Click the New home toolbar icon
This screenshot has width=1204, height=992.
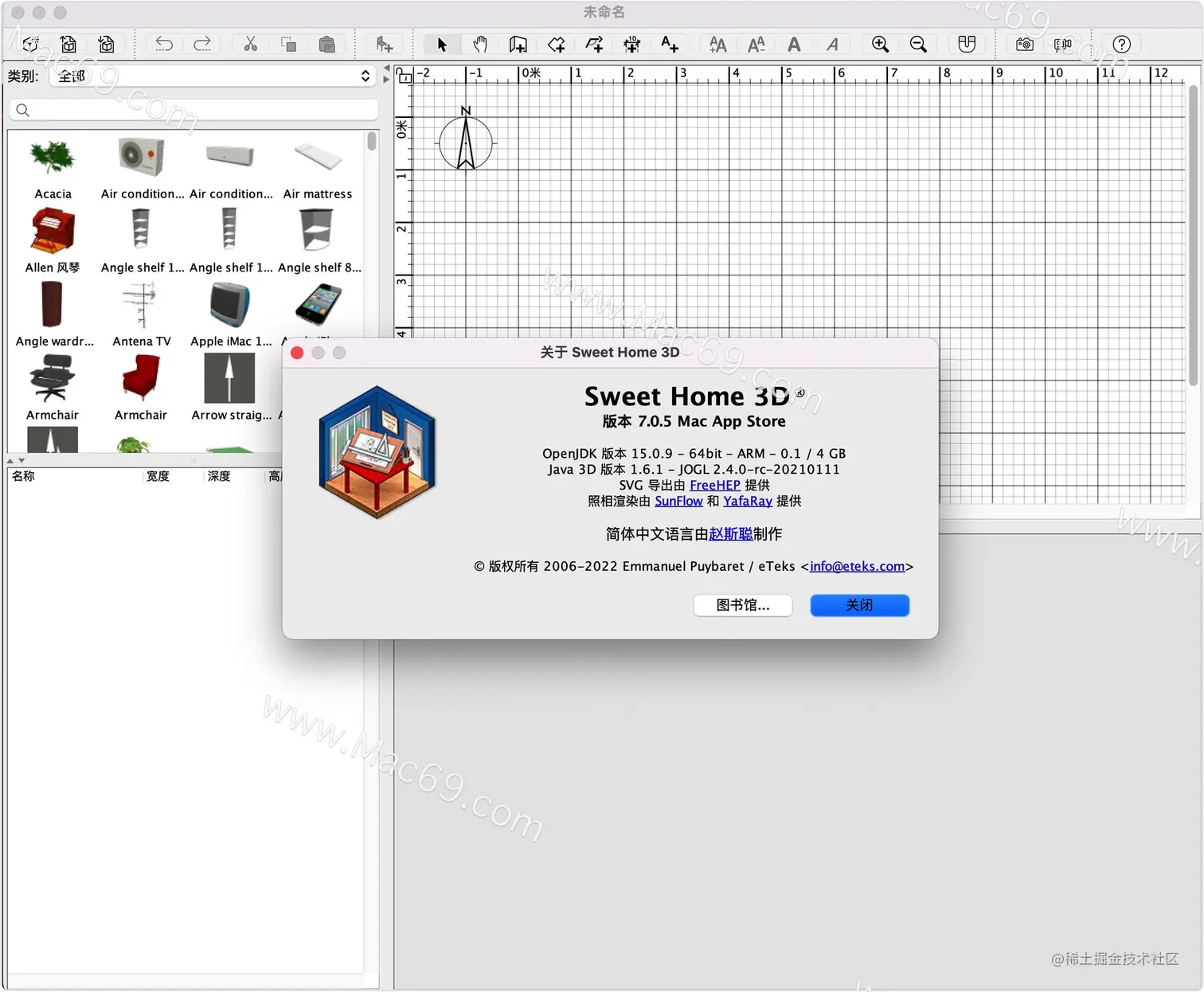point(30,45)
